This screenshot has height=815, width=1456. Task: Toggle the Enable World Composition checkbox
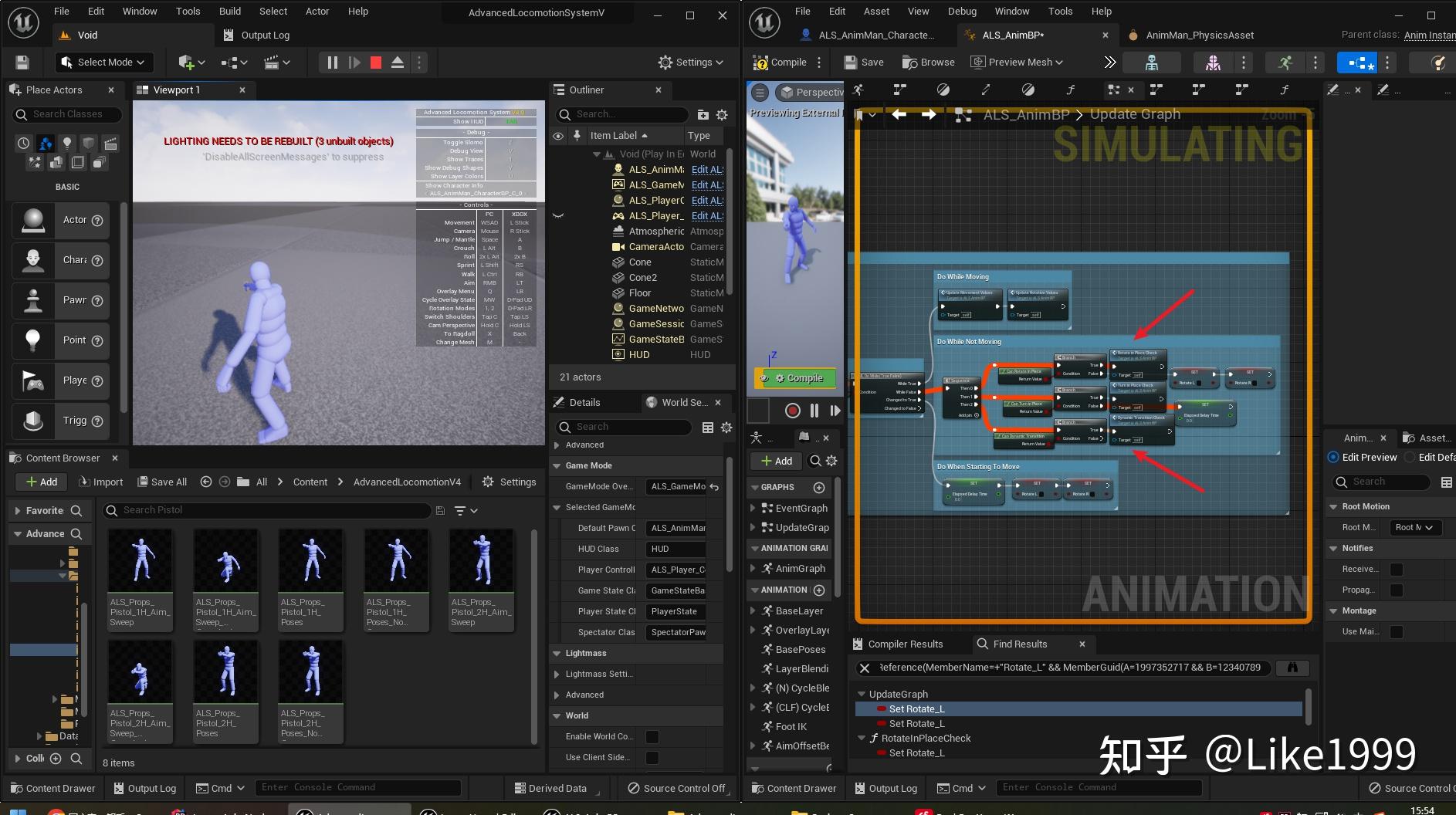[x=652, y=737]
